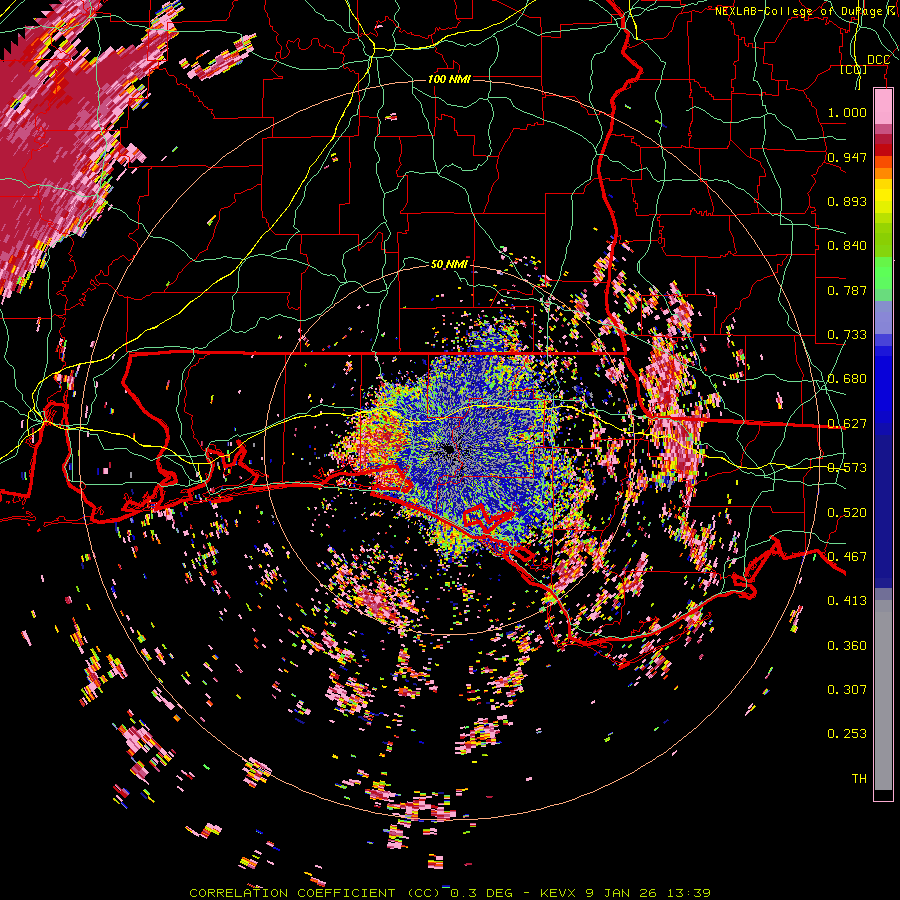Click the 0.360 scale value
The height and width of the screenshot is (900, 900).
(847, 646)
